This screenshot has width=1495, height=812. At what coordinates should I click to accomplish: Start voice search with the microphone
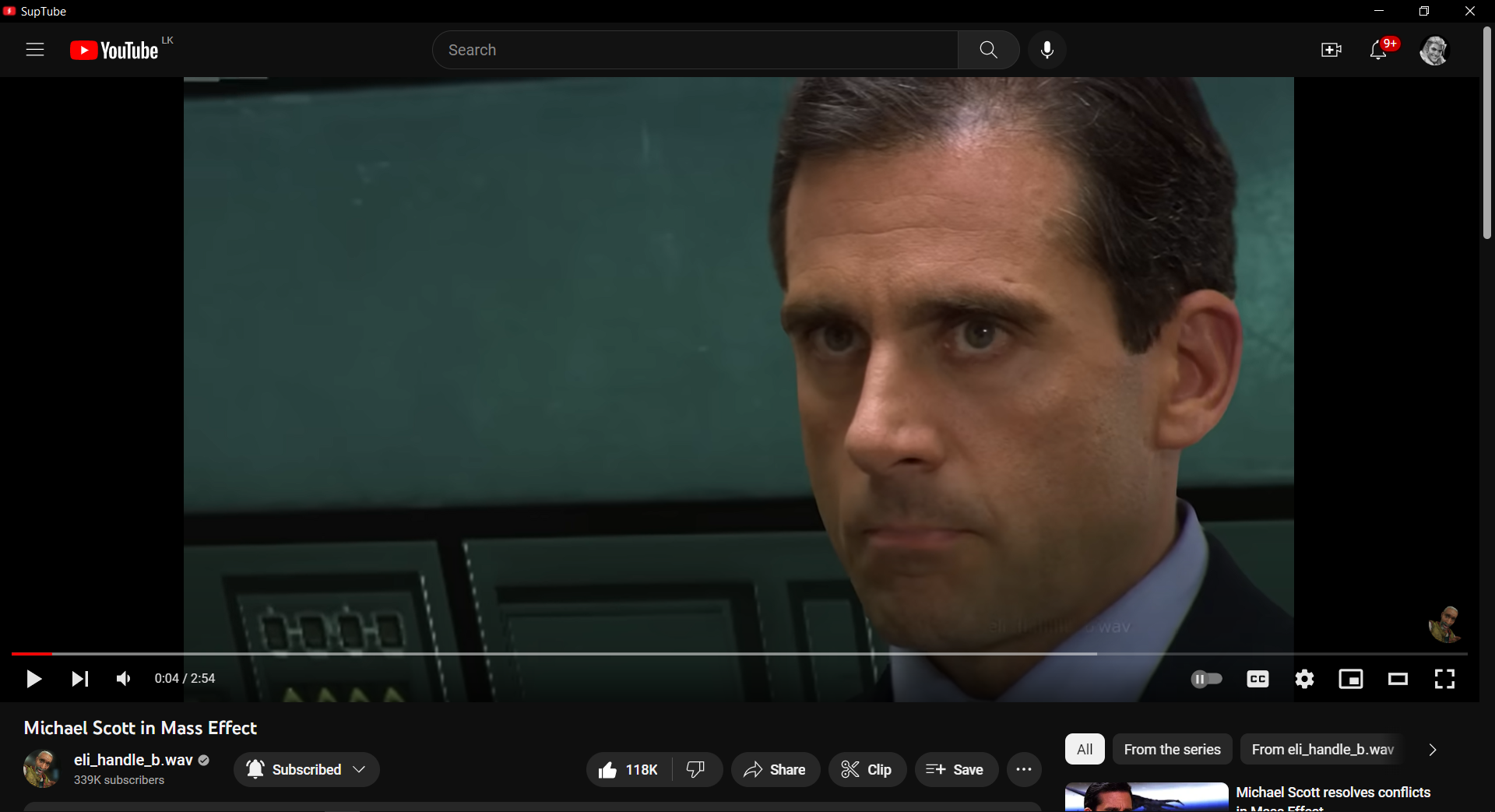1047,50
